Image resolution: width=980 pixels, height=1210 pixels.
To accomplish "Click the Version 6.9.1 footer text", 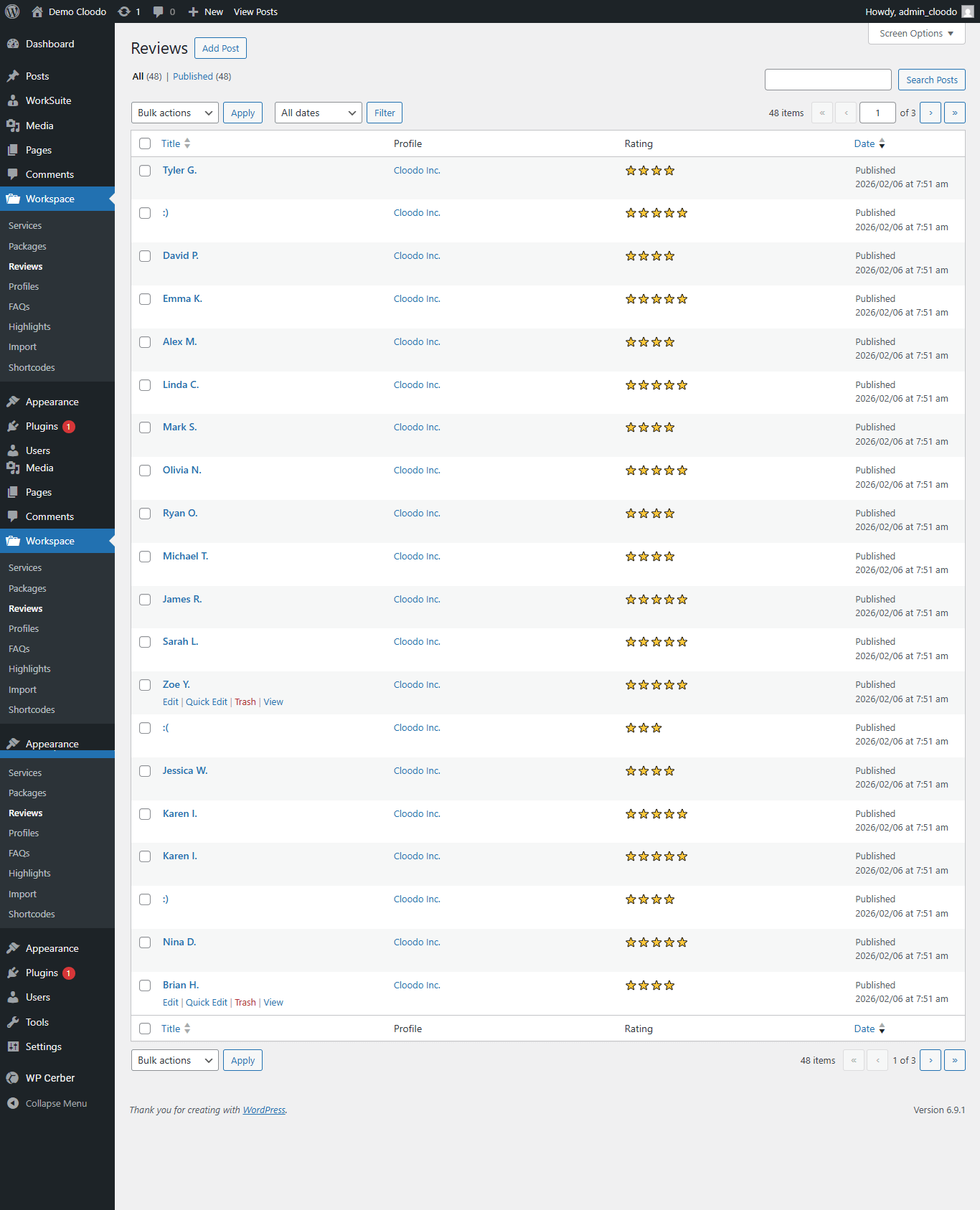I will click(939, 1110).
